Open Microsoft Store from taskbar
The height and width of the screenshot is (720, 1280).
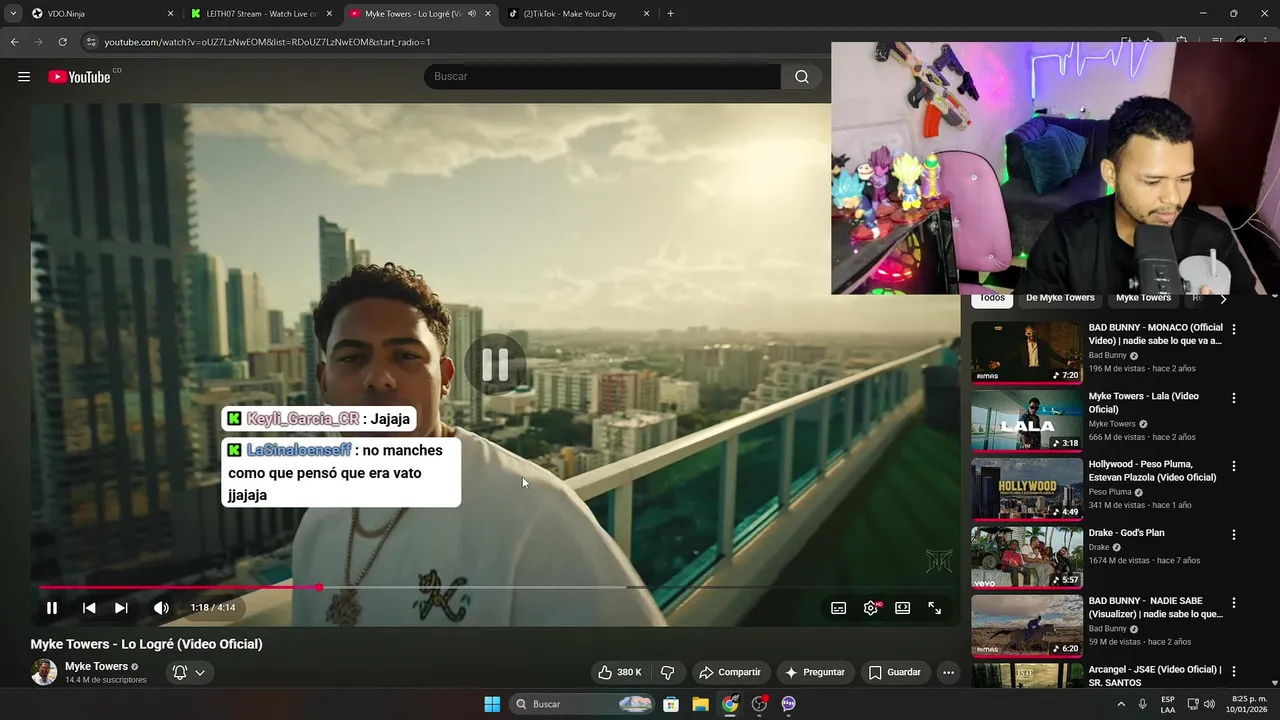point(671,704)
